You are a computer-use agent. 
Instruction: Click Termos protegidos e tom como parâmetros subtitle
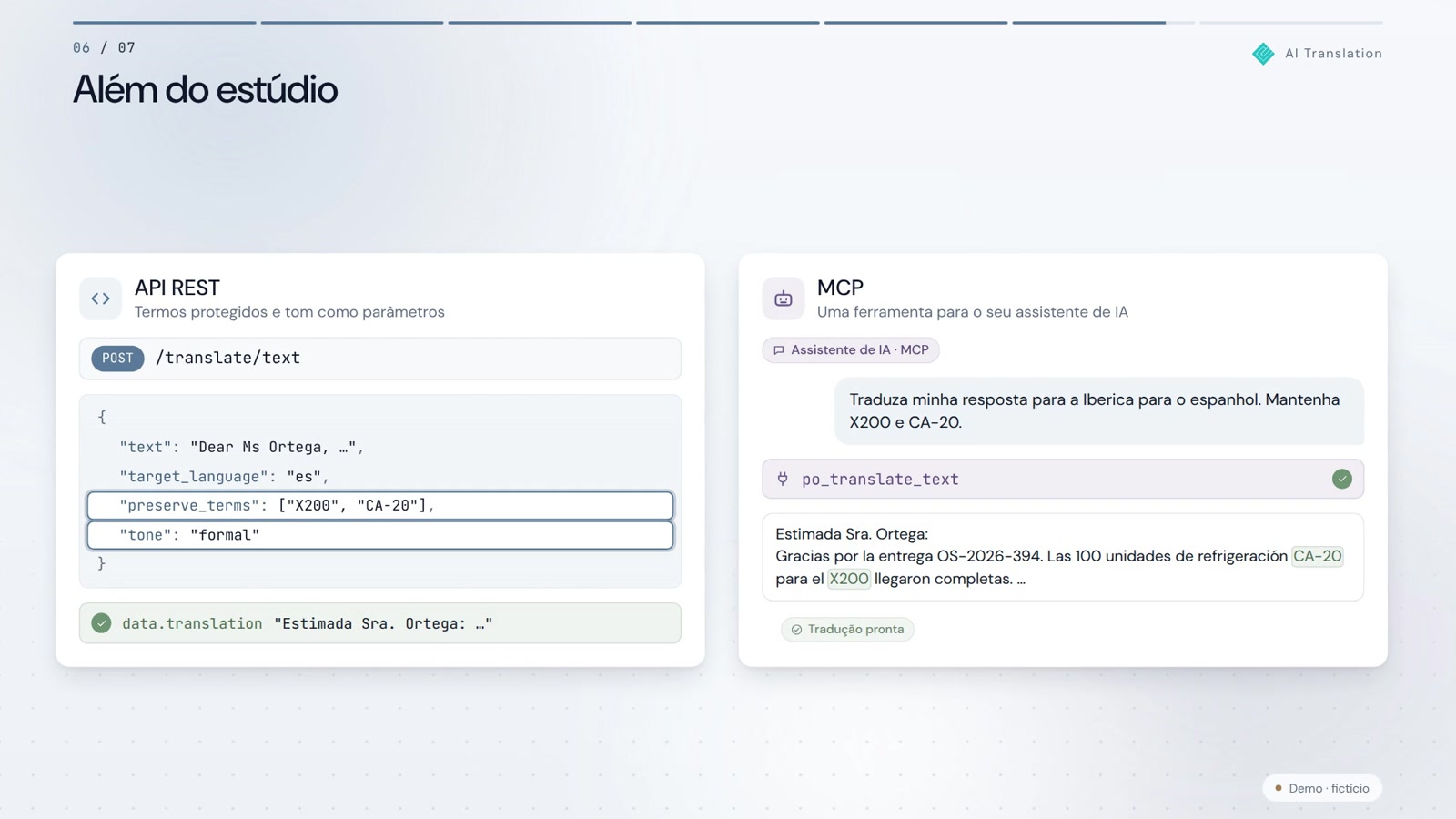[289, 312]
